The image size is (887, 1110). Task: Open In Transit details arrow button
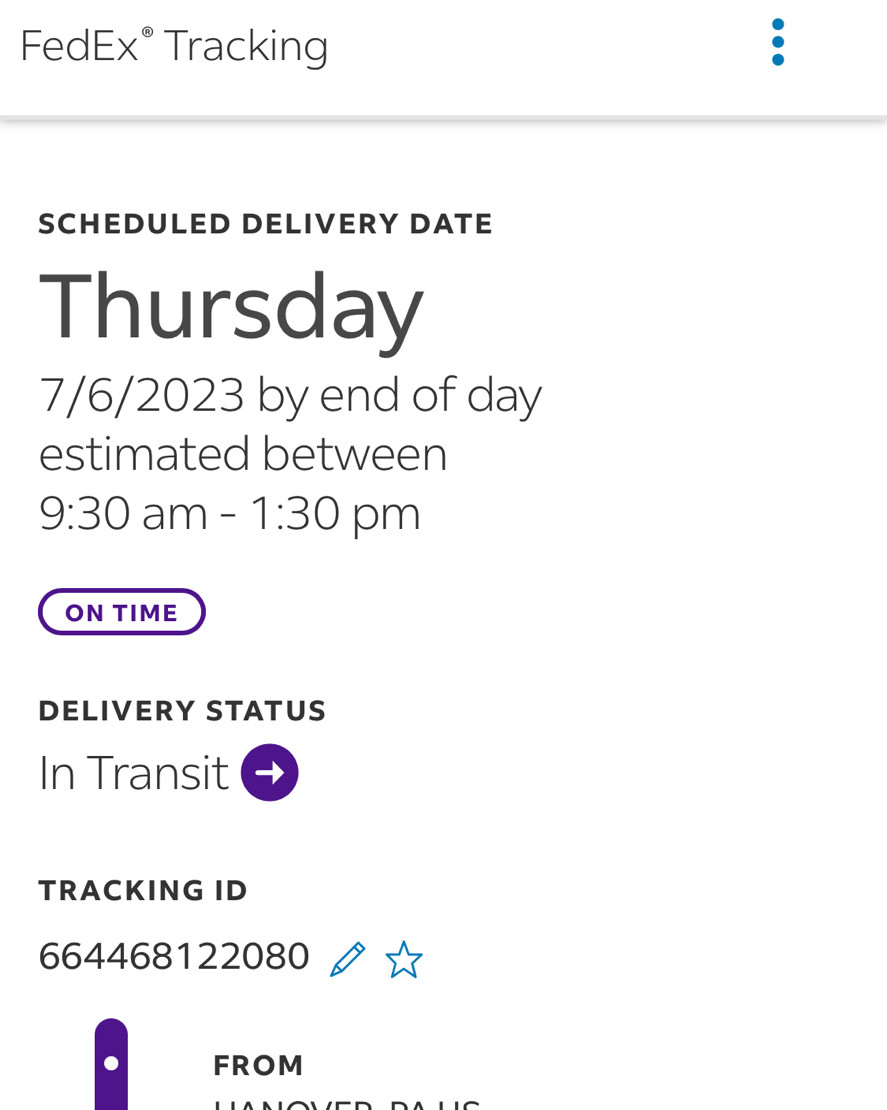270,772
